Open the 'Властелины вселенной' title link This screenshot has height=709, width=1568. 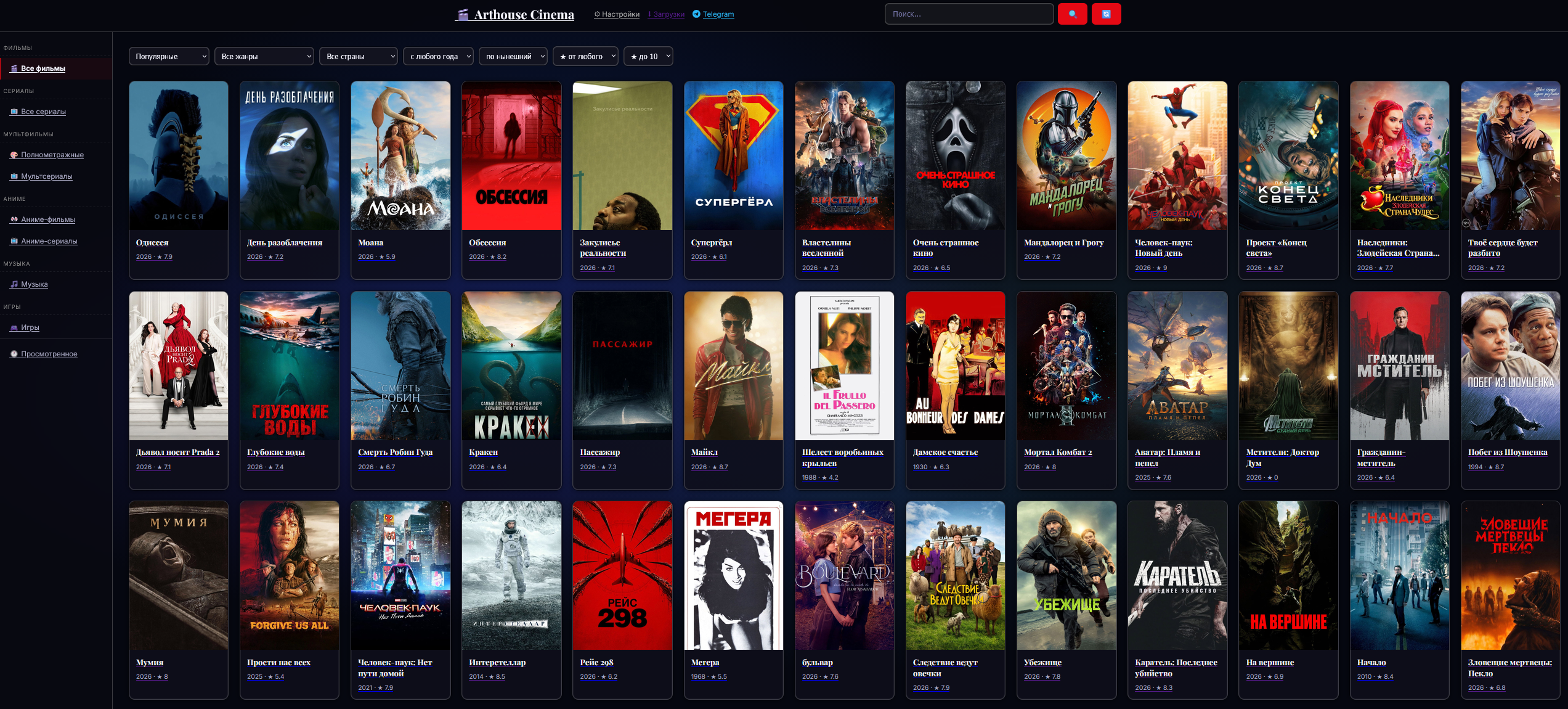click(x=826, y=248)
